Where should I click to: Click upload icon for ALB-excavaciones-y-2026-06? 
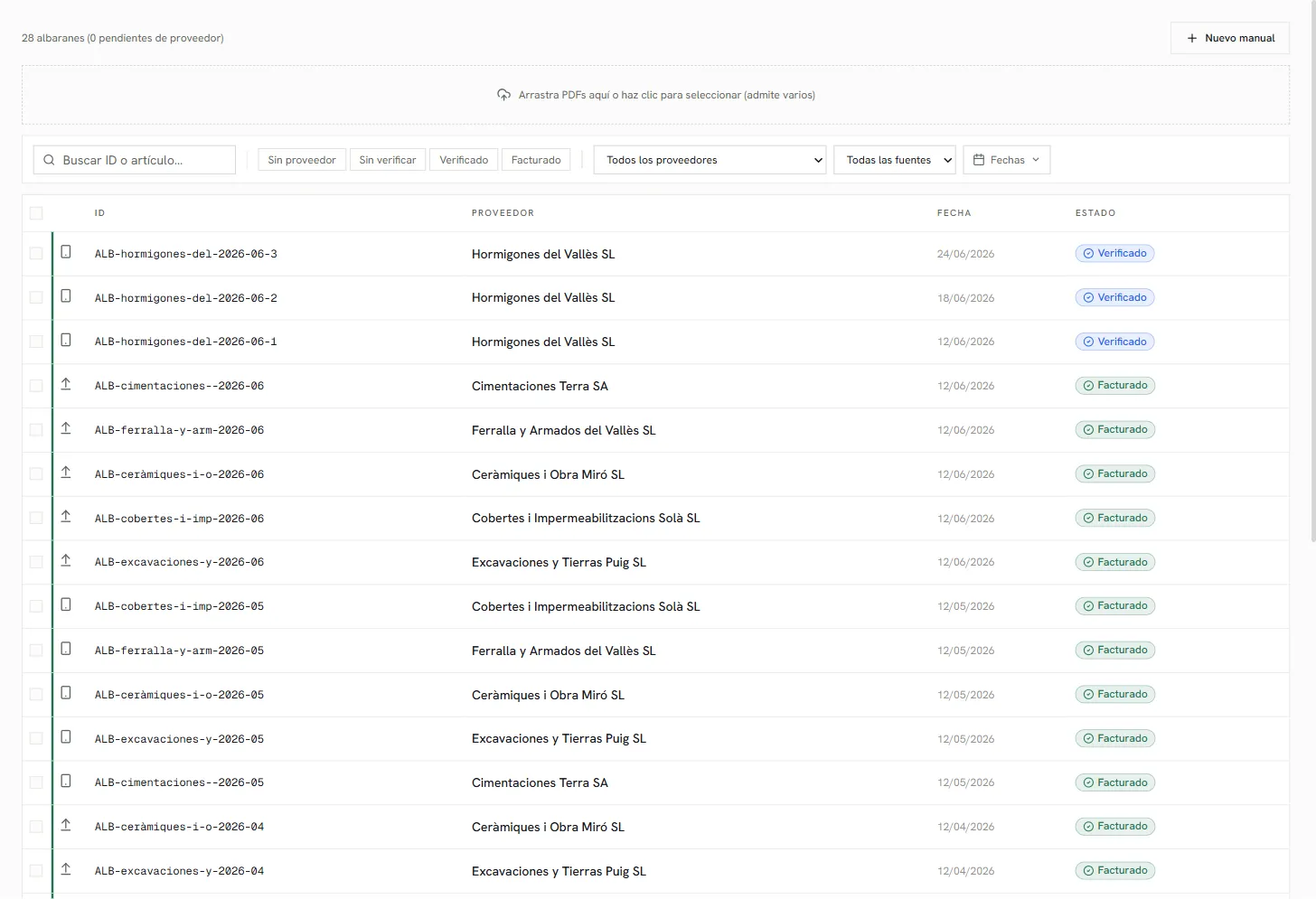pos(66,561)
